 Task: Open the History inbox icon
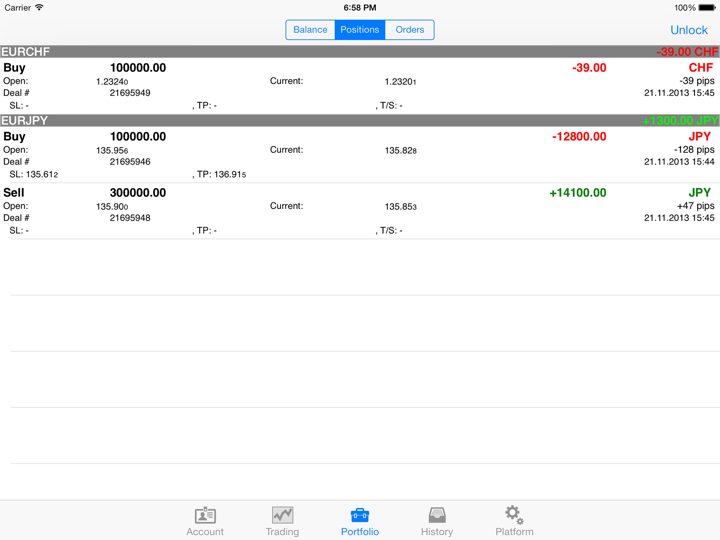tap(437, 515)
